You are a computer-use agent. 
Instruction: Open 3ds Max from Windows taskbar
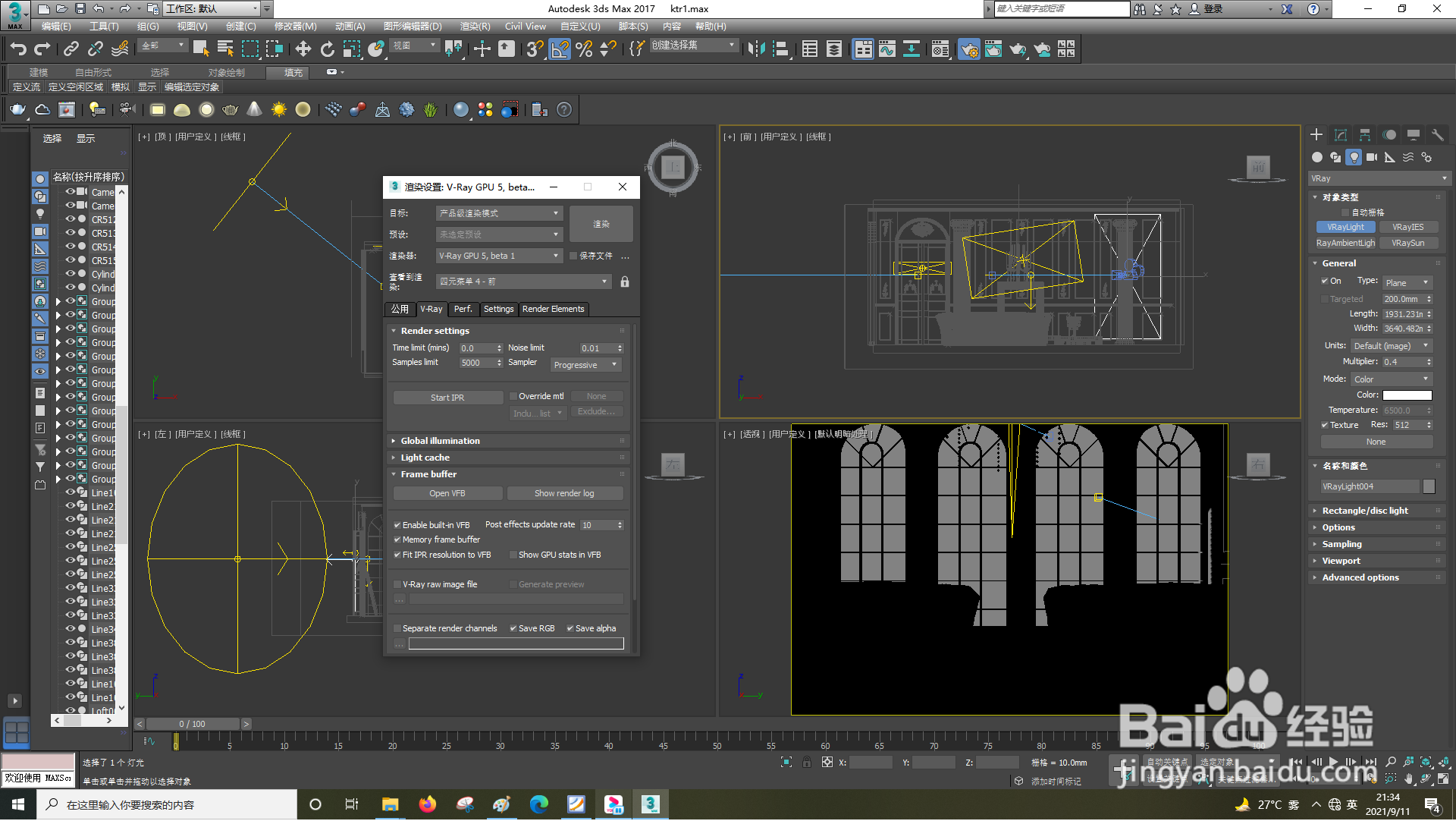tap(651, 804)
